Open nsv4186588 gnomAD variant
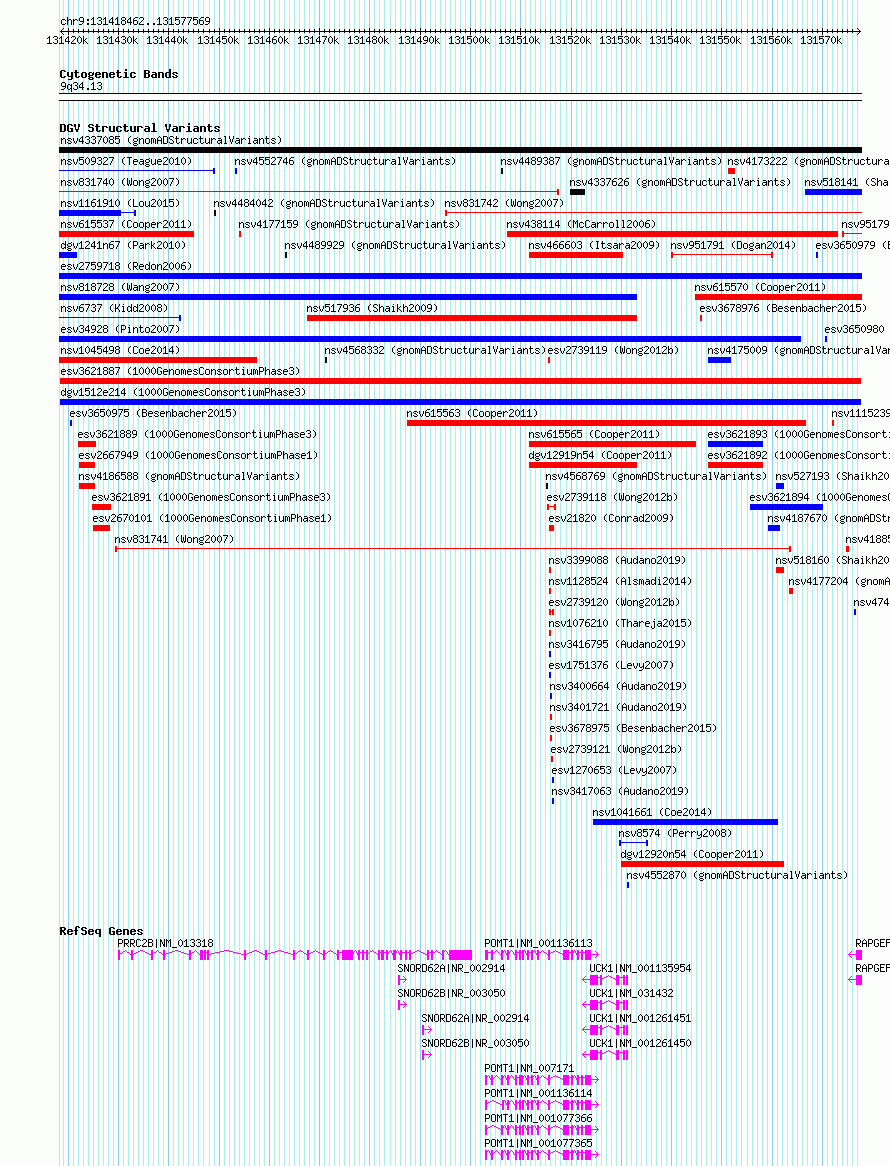The image size is (890, 1166). click(189, 476)
